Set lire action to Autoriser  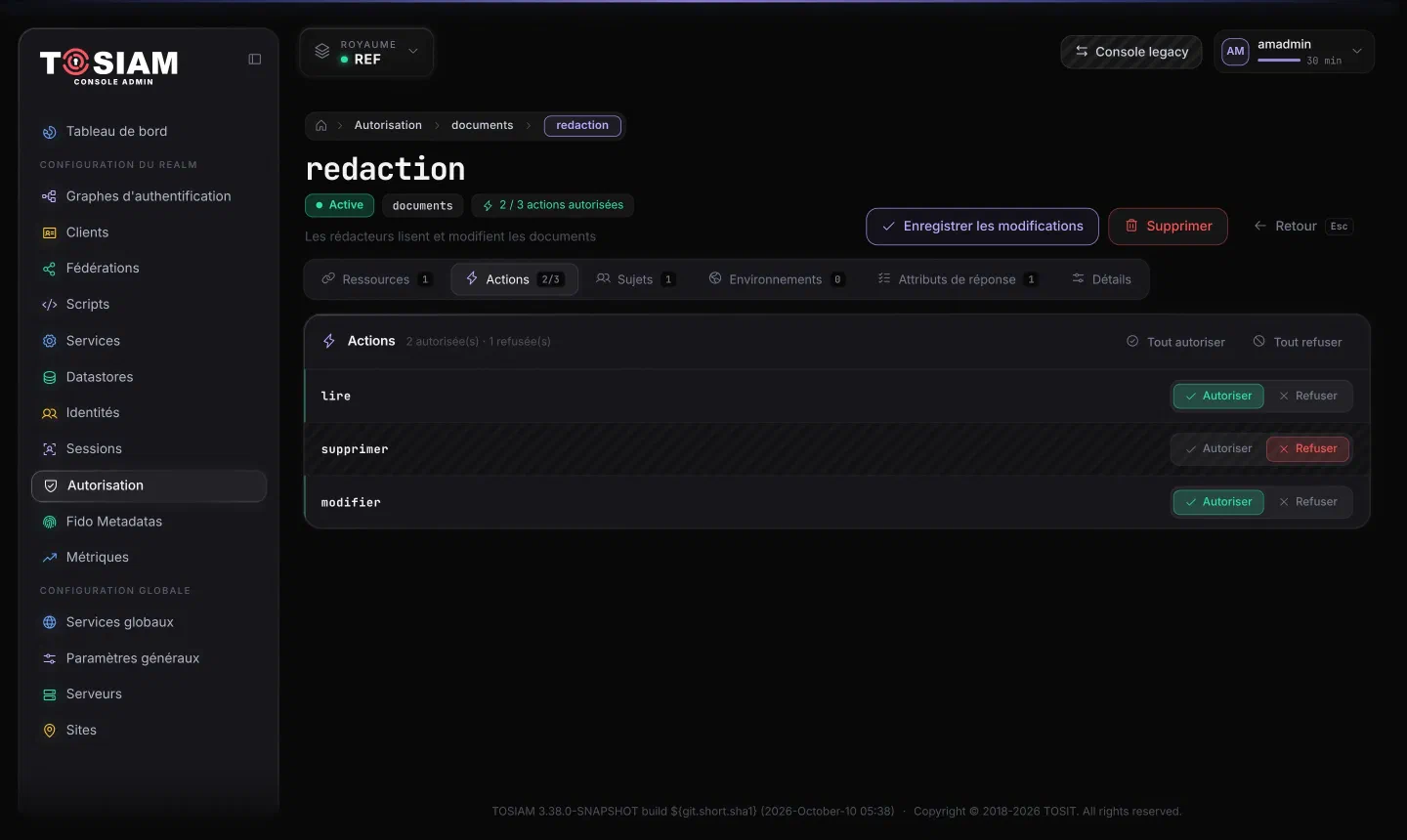pos(1218,396)
